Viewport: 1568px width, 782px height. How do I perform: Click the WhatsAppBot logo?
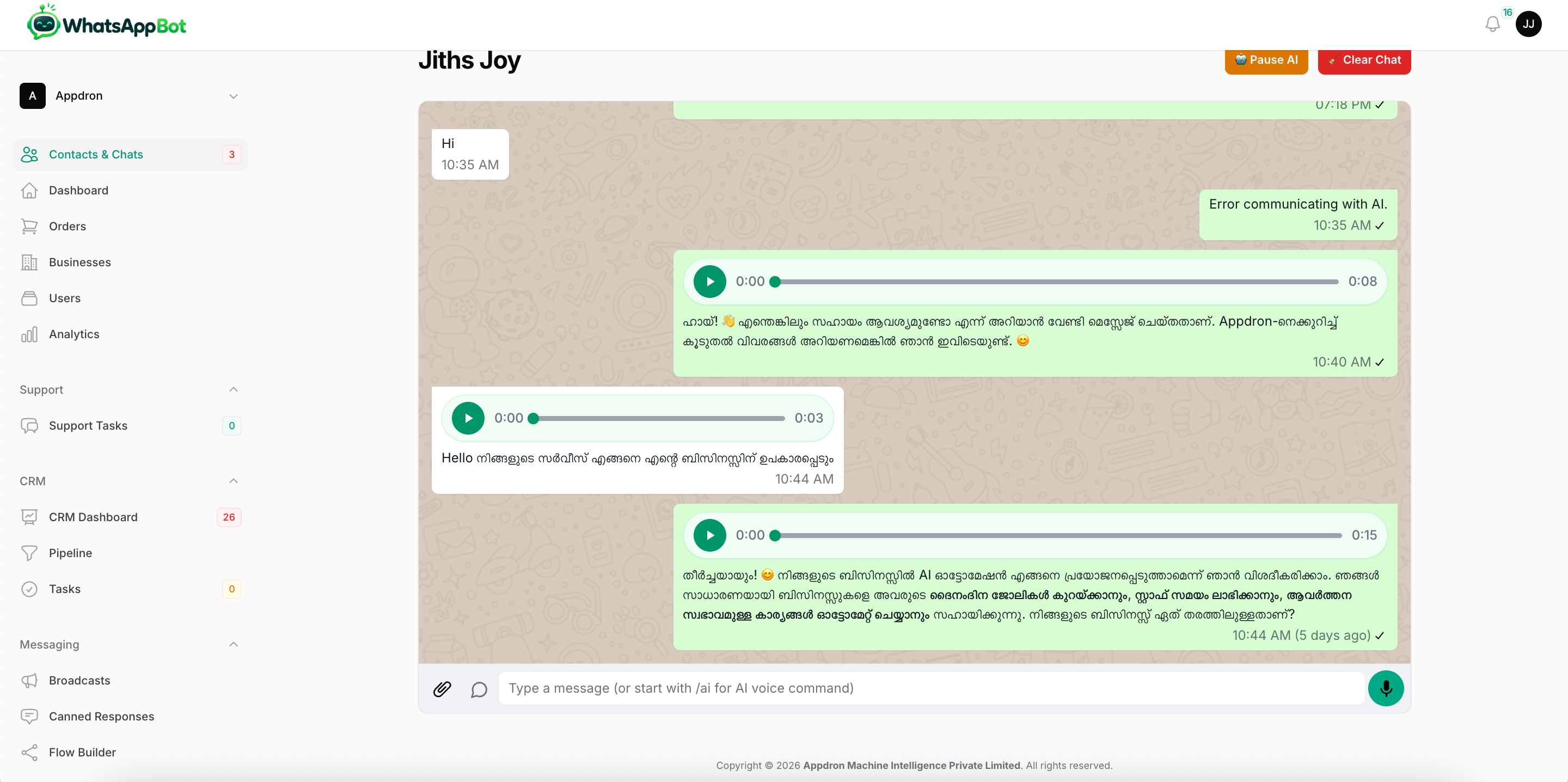pyautogui.click(x=107, y=23)
